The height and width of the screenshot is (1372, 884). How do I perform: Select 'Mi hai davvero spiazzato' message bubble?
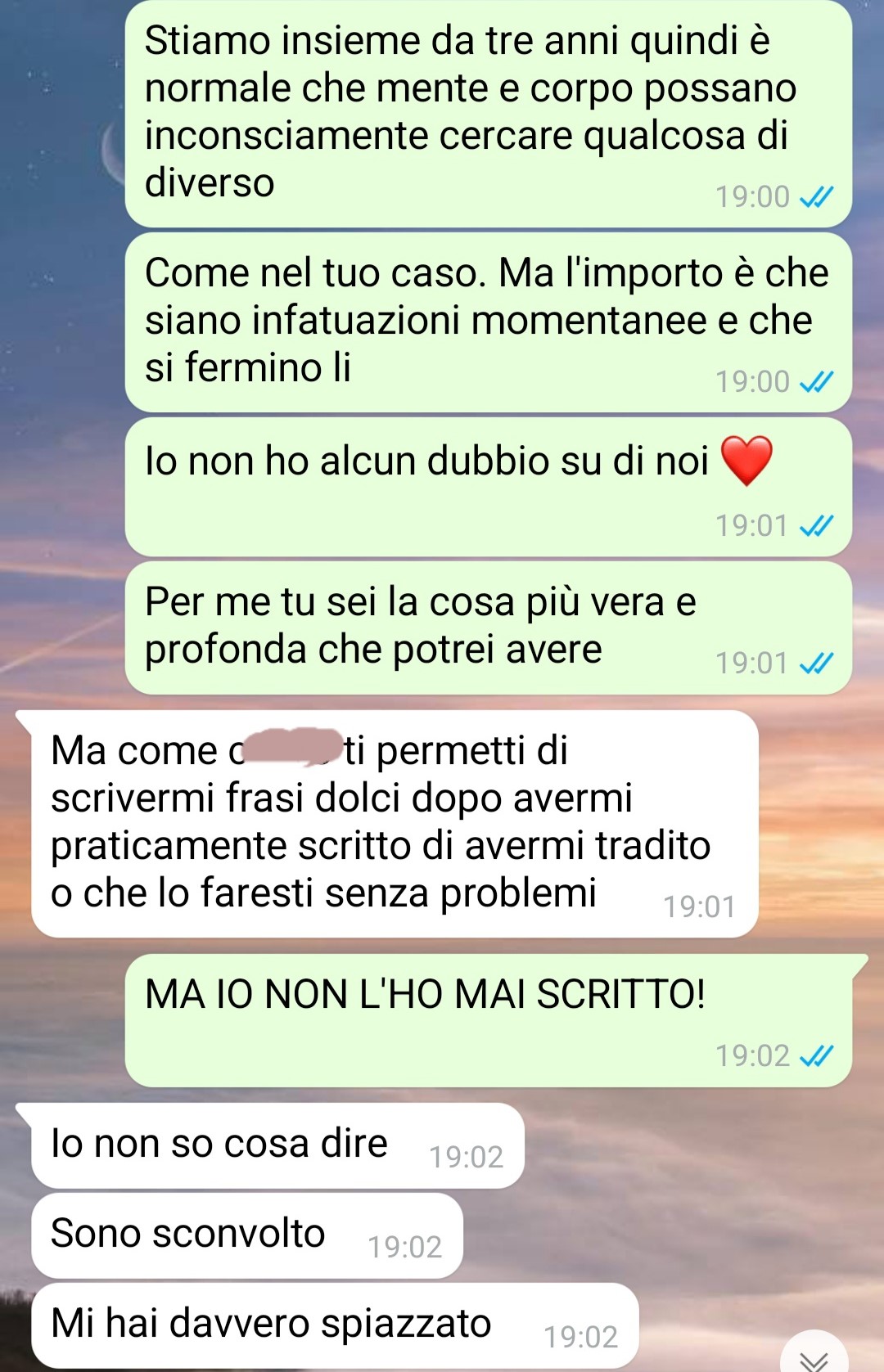[x=335, y=1325]
